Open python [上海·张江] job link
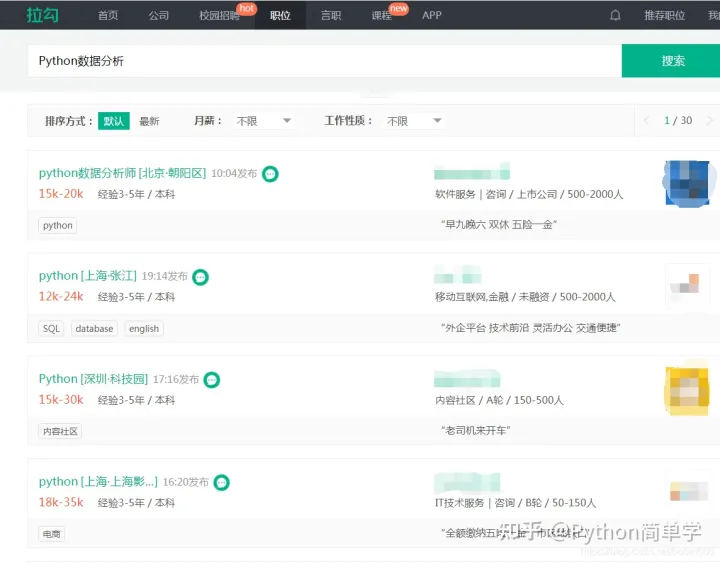Viewport: 720px width, 563px height. 88,276
